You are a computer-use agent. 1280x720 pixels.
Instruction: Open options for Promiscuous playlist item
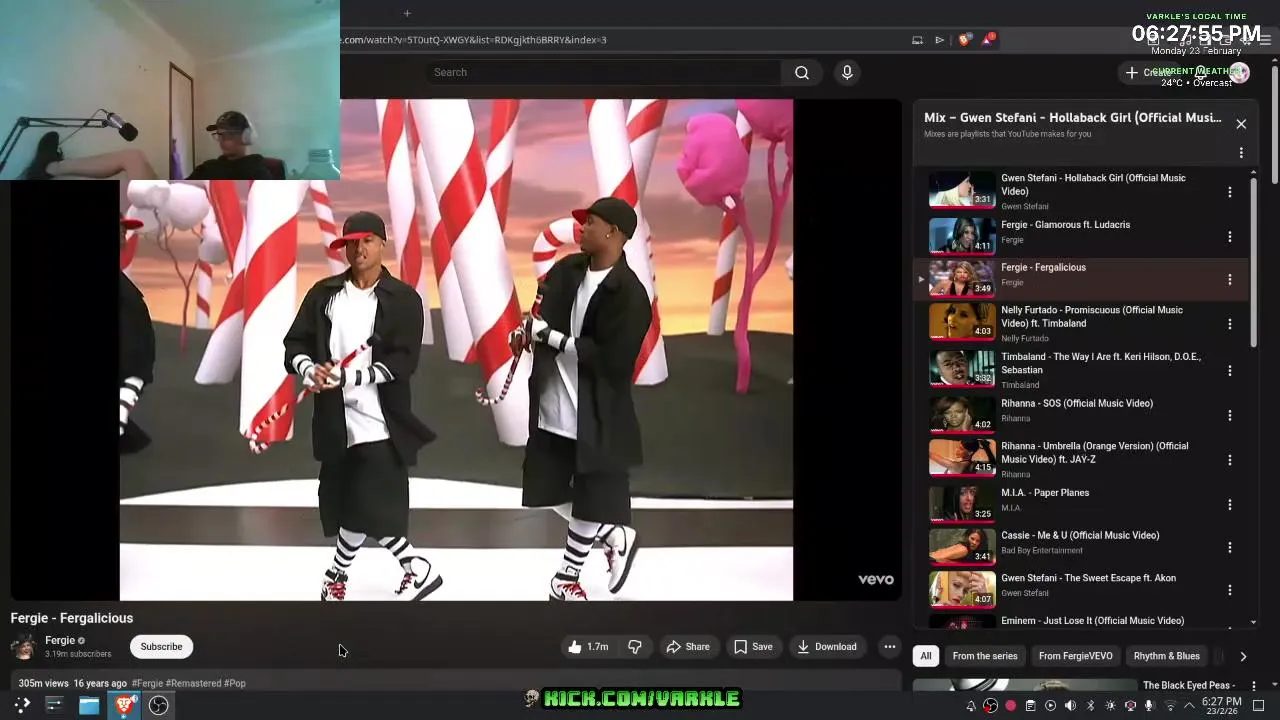click(x=1230, y=324)
